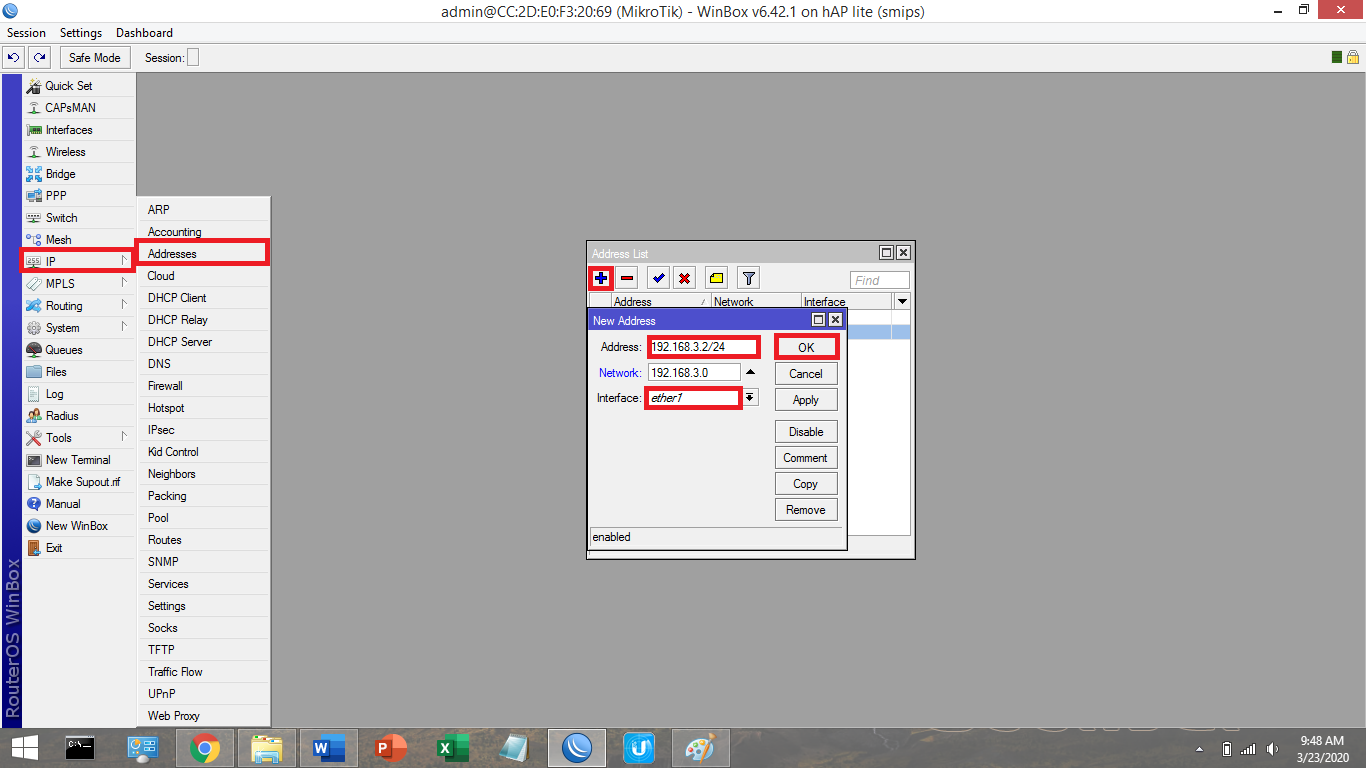
Task: Open Mesh from the sidebar
Action: click(78, 240)
